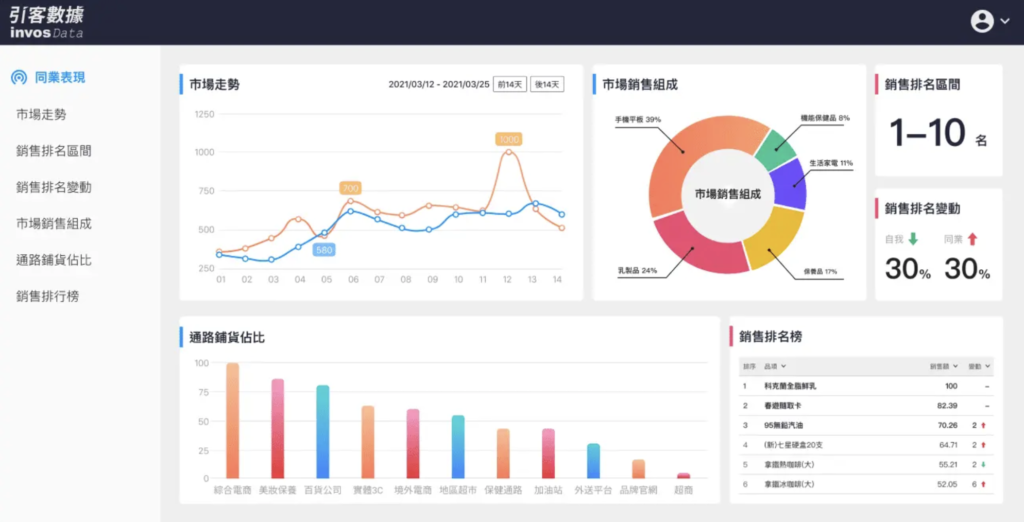Click the 同業表現 broadcast icon in sidebar
Viewport: 1024px width, 522px height.
(x=19, y=77)
